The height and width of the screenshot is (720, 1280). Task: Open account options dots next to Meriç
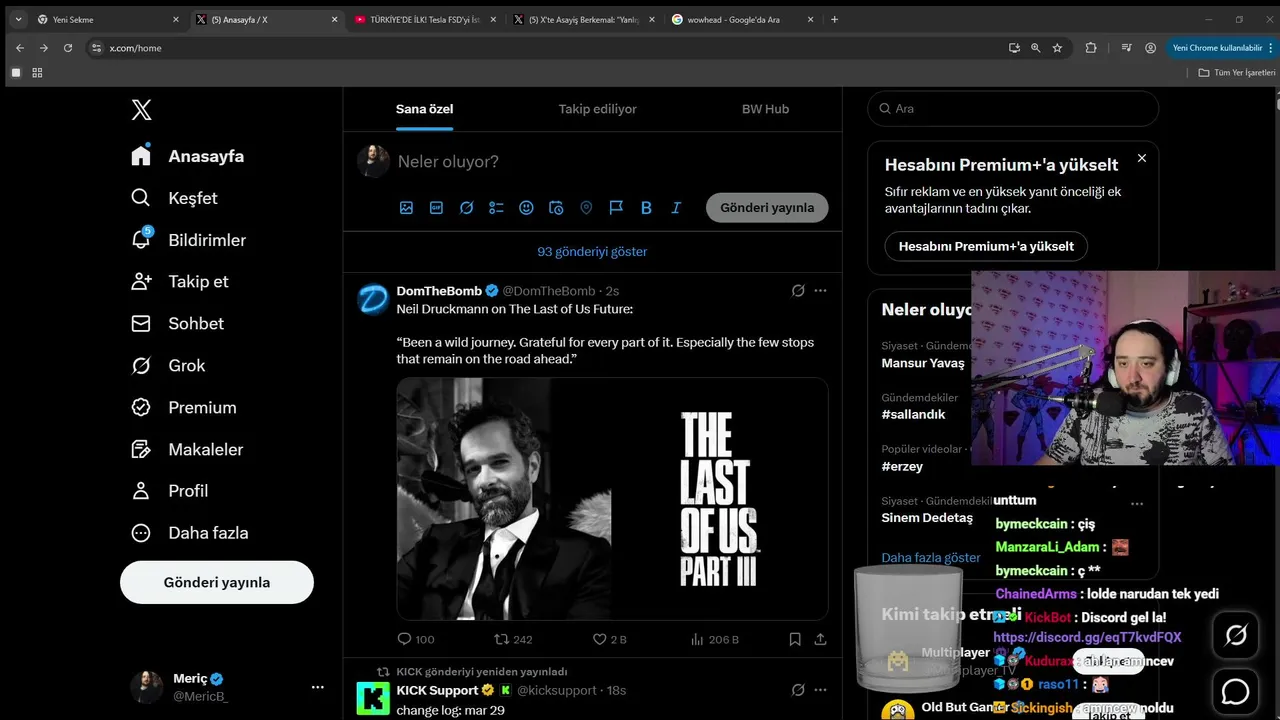(317, 687)
